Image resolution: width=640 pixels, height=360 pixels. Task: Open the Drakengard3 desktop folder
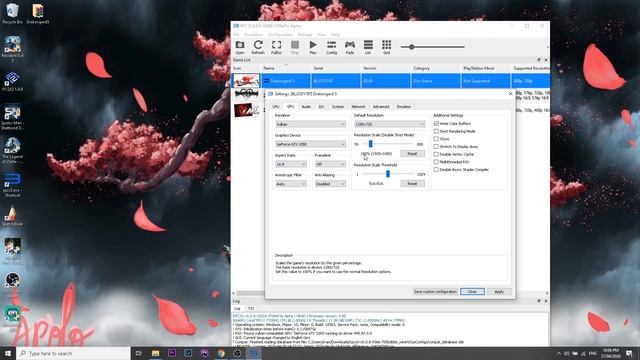(x=38, y=13)
